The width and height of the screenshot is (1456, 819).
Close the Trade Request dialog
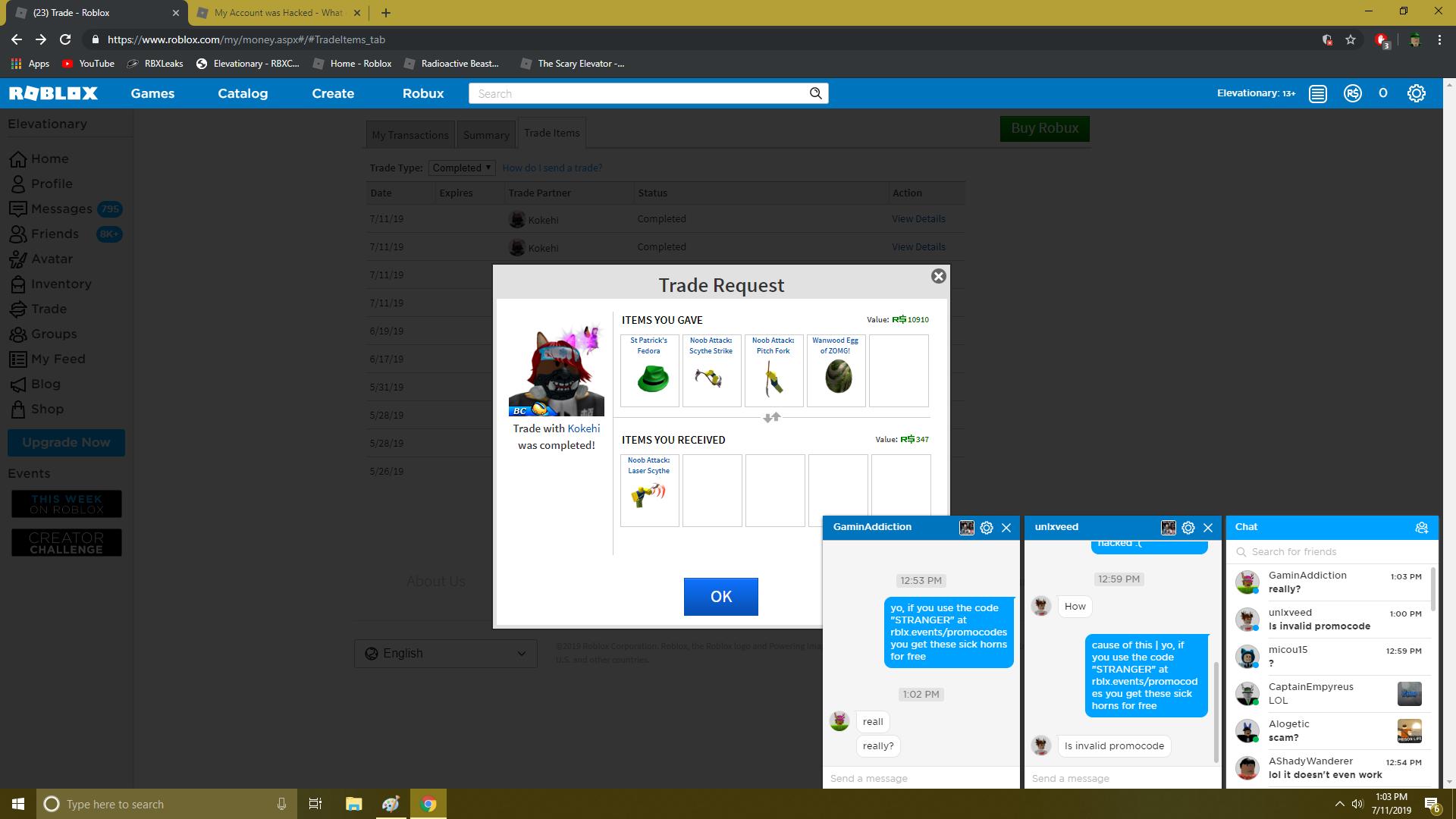point(938,276)
